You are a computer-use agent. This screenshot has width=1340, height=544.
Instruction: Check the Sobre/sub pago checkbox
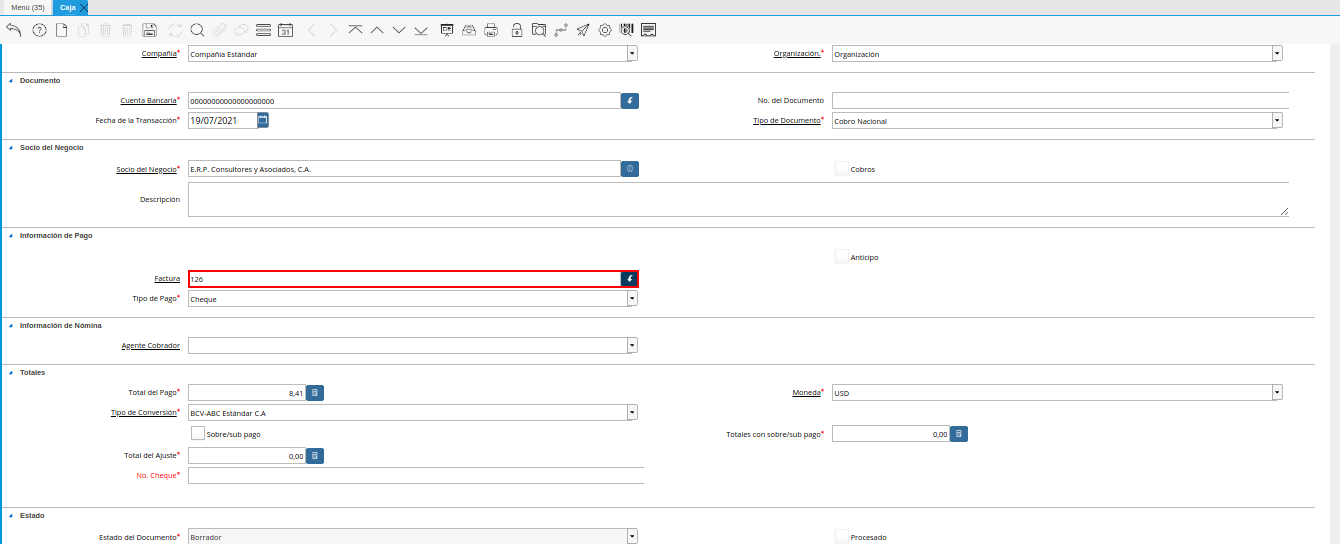tap(197, 434)
